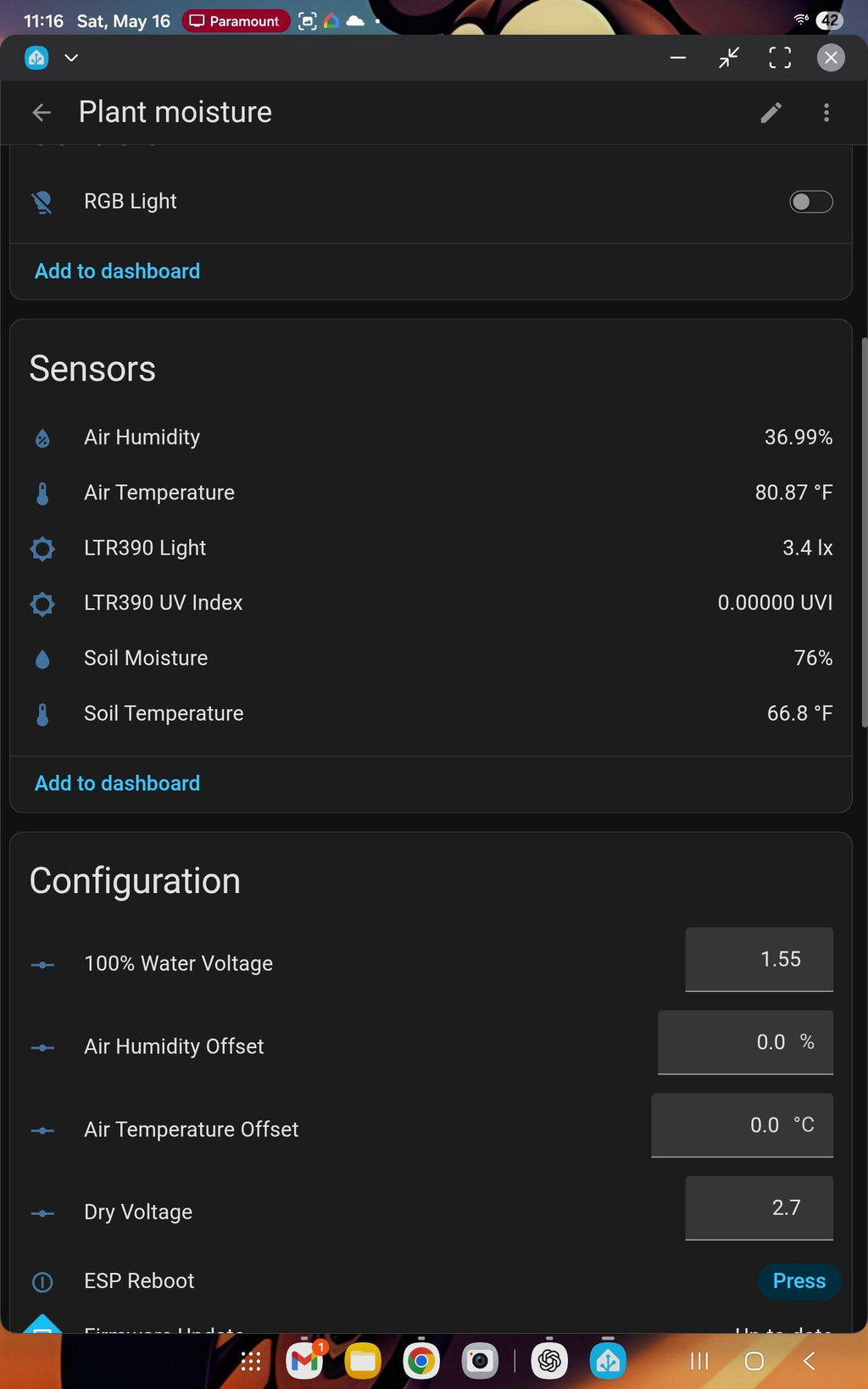
Task: Click the Press button for ESP Reboot
Action: pos(798,1281)
